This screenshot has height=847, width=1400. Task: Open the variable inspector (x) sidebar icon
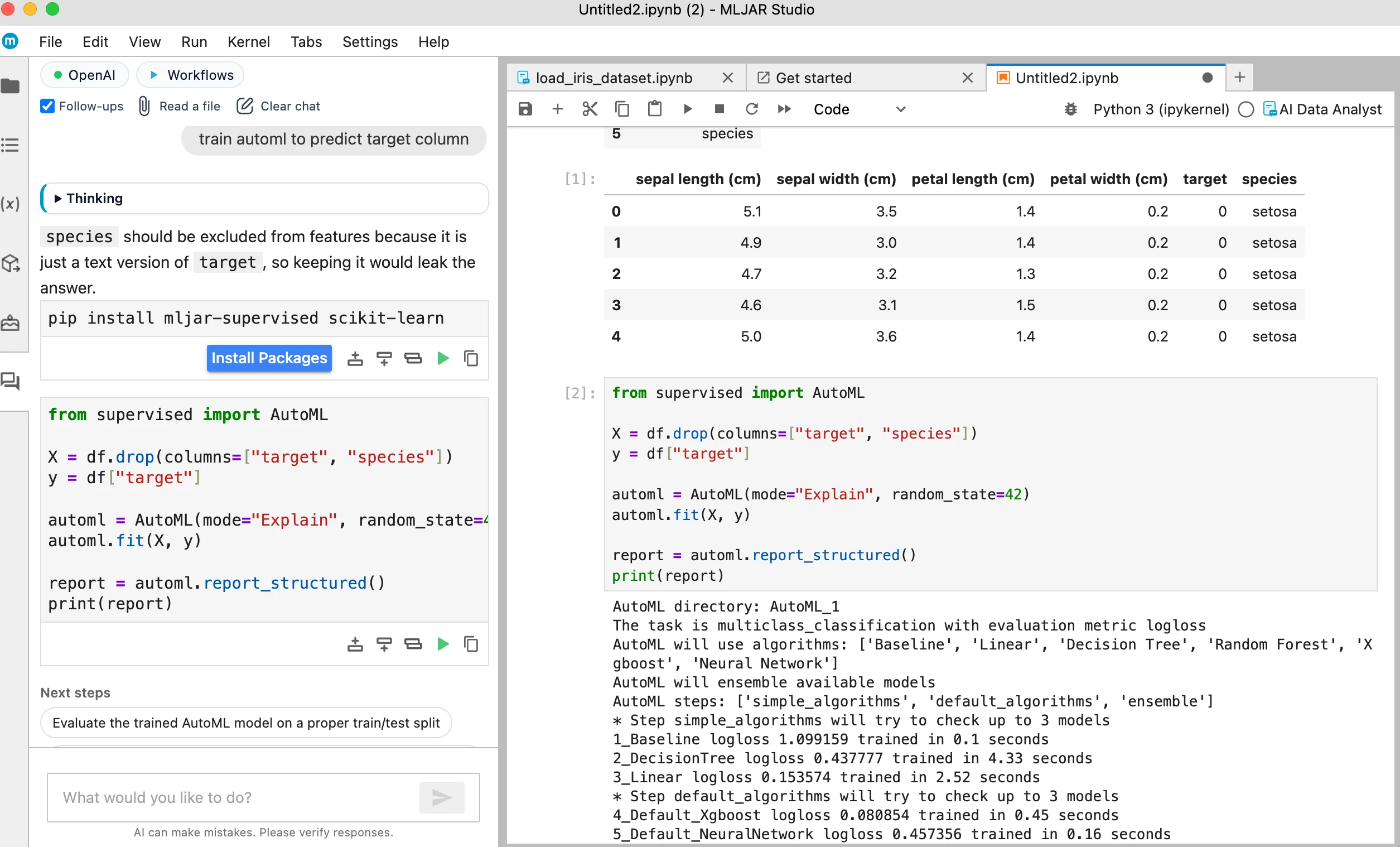[x=10, y=204]
